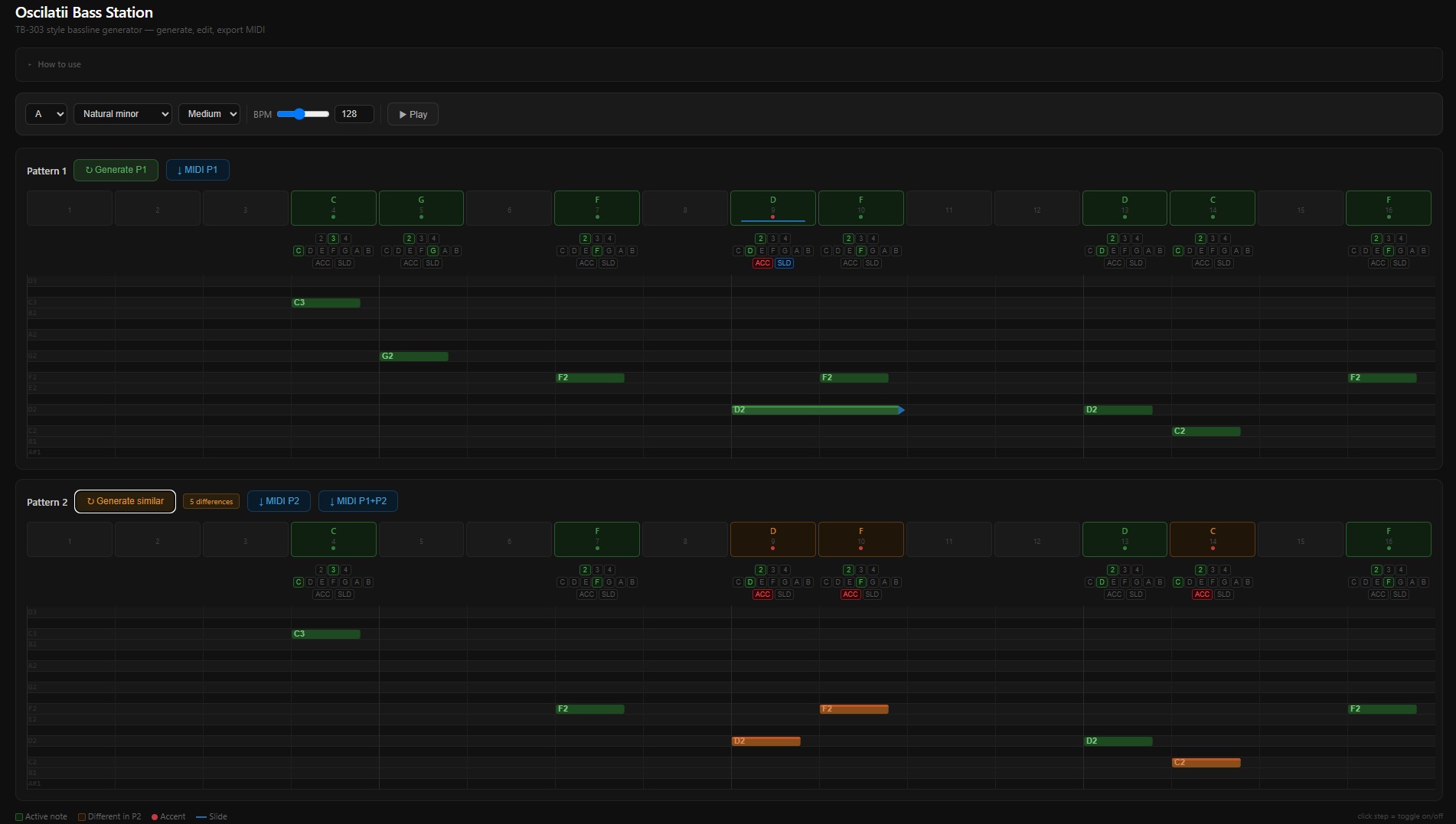Set Pattern 2 step 16 note to A

click(x=1412, y=582)
